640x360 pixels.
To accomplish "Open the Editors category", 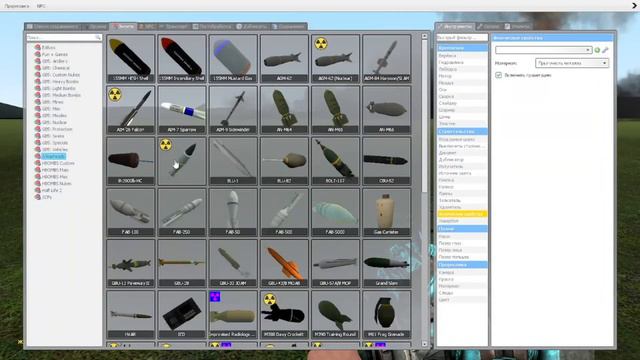I will pyautogui.click(x=48, y=47).
